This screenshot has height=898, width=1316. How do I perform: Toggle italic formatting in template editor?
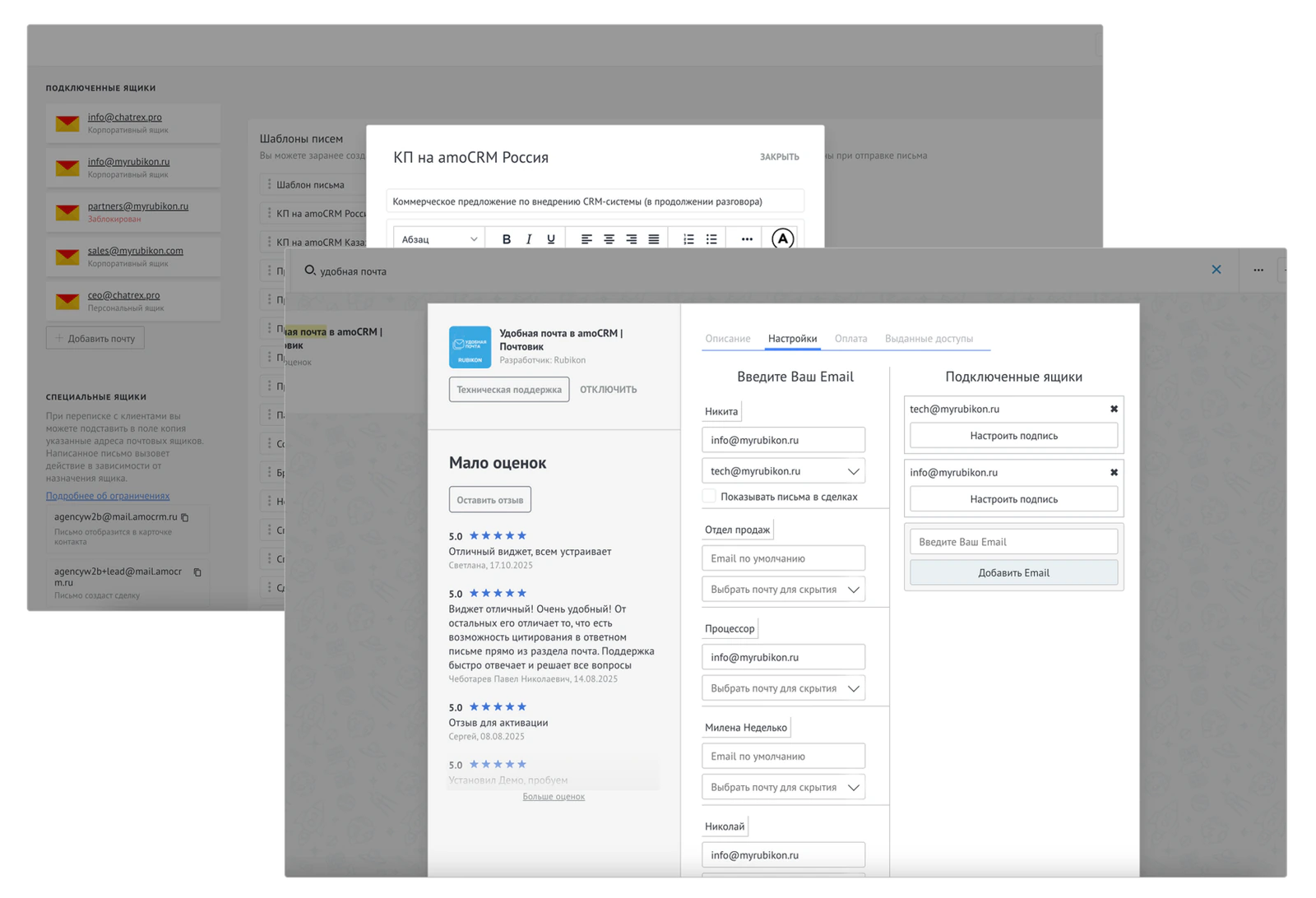529,239
